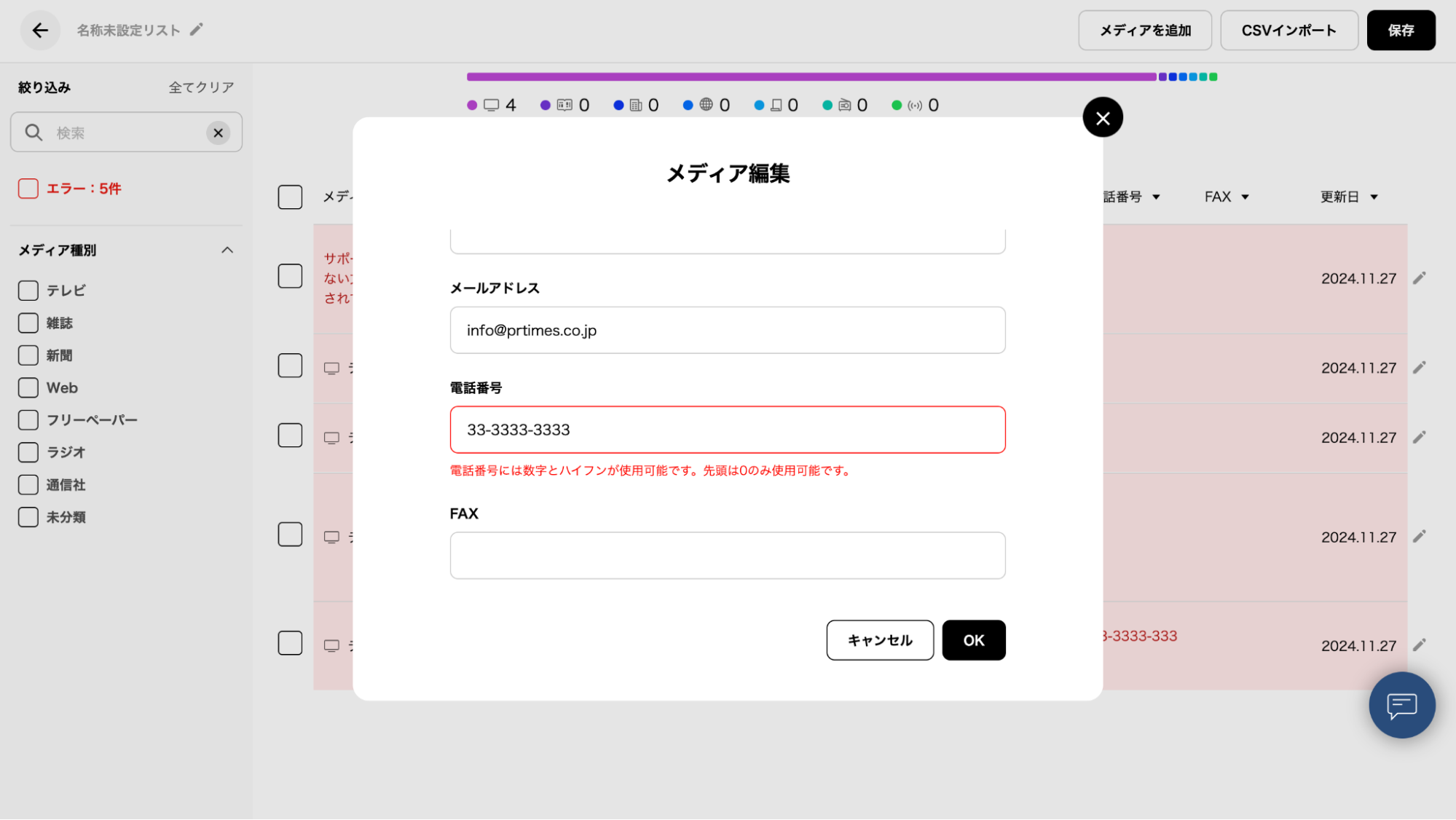Click edit pencil on first table row

[x=1419, y=278]
